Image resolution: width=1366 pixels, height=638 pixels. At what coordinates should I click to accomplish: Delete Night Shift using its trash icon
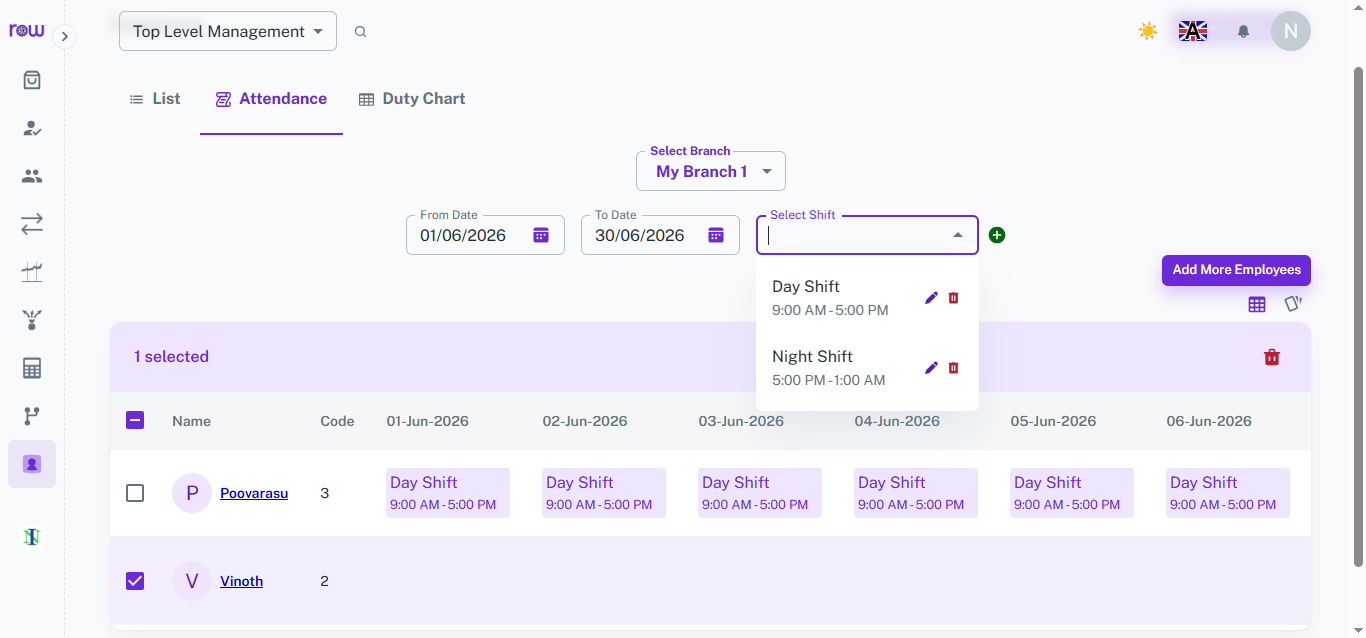click(x=953, y=368)
